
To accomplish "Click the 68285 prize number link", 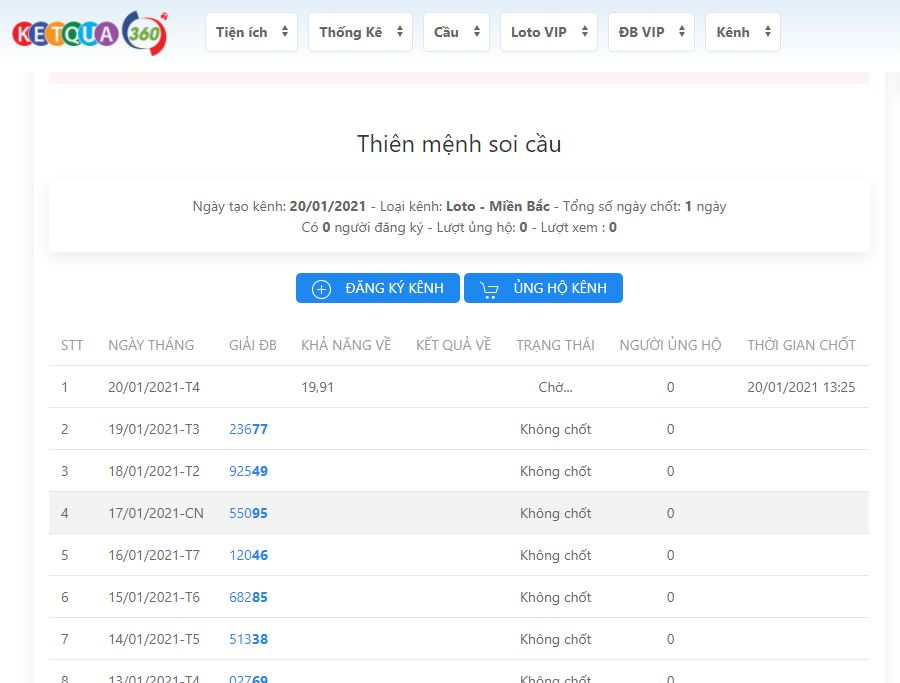I will pos(248,597).
